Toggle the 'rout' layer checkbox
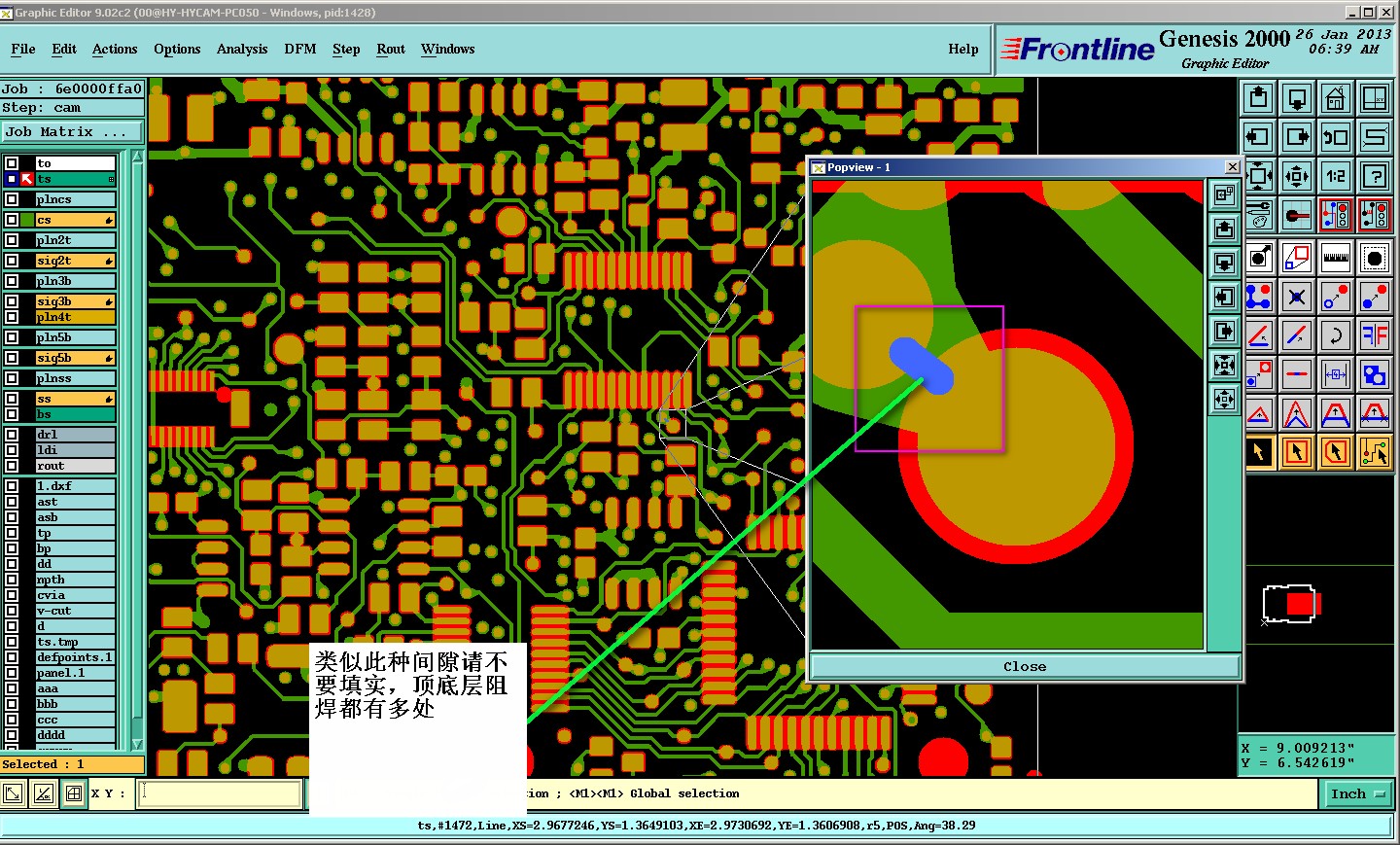Viewport: 1400px width, 845px height. click(12, 466)
